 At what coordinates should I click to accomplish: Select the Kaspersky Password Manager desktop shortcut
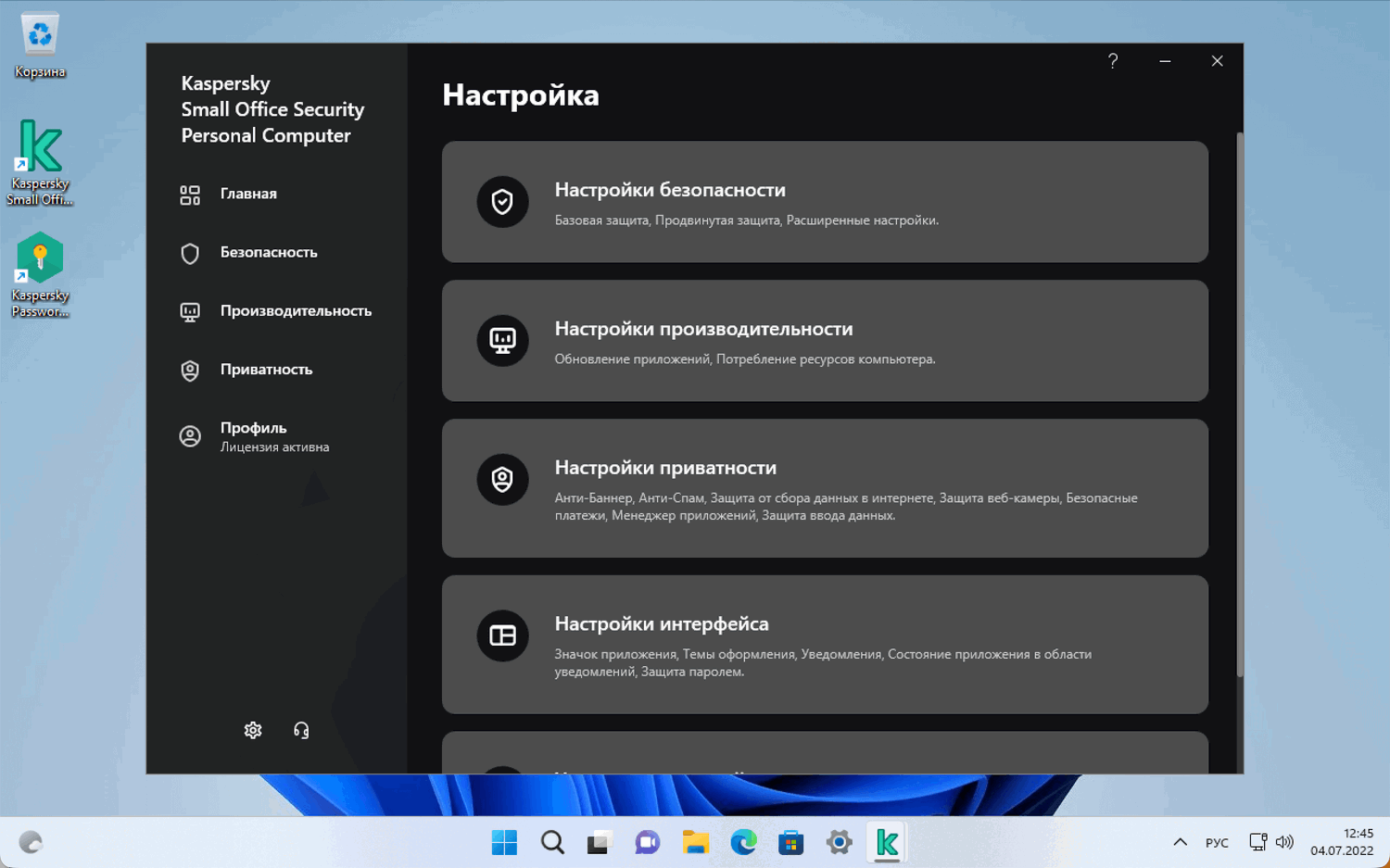point(40,275)
